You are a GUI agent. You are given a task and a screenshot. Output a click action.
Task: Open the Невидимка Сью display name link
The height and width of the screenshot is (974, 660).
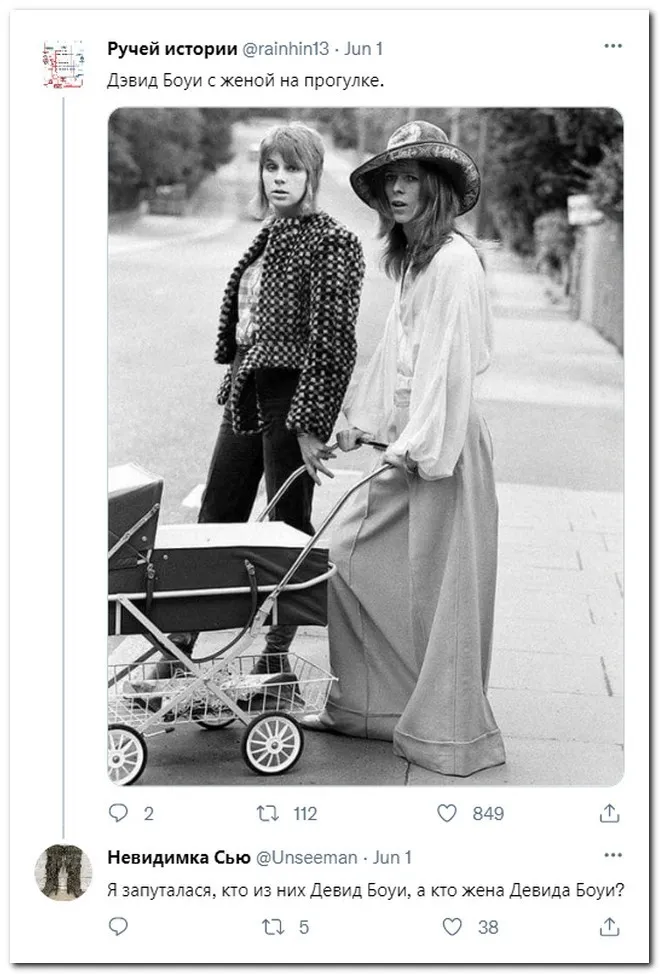pos(179,857)
